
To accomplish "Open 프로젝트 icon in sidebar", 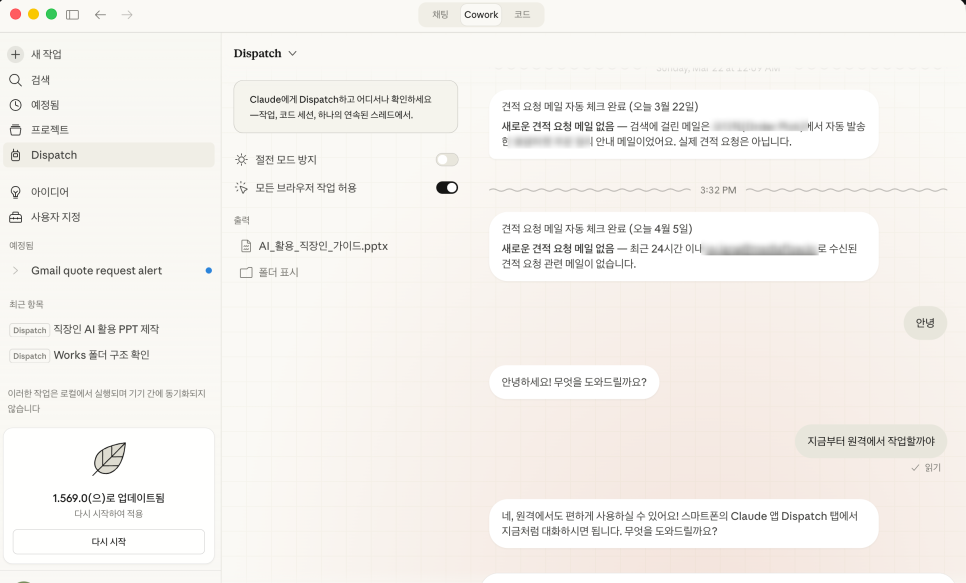I will coord(15,130).
